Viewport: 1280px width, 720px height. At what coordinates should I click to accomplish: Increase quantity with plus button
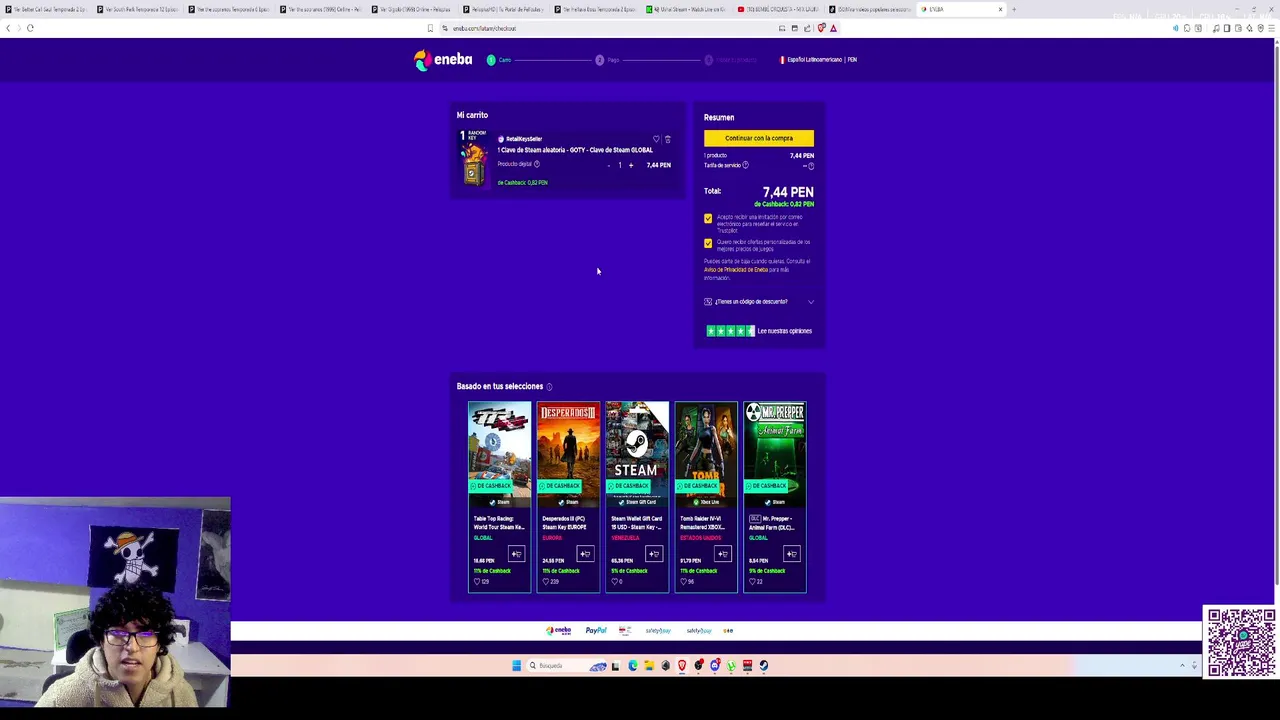pos(631,165)
